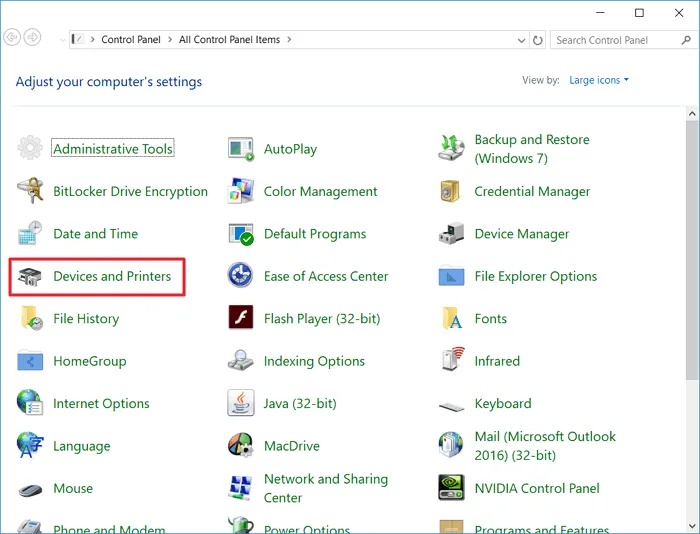This screenshot has width=700, height=534.
Task: Open the View by Large icons dropdown
Action: click(599, 80)
